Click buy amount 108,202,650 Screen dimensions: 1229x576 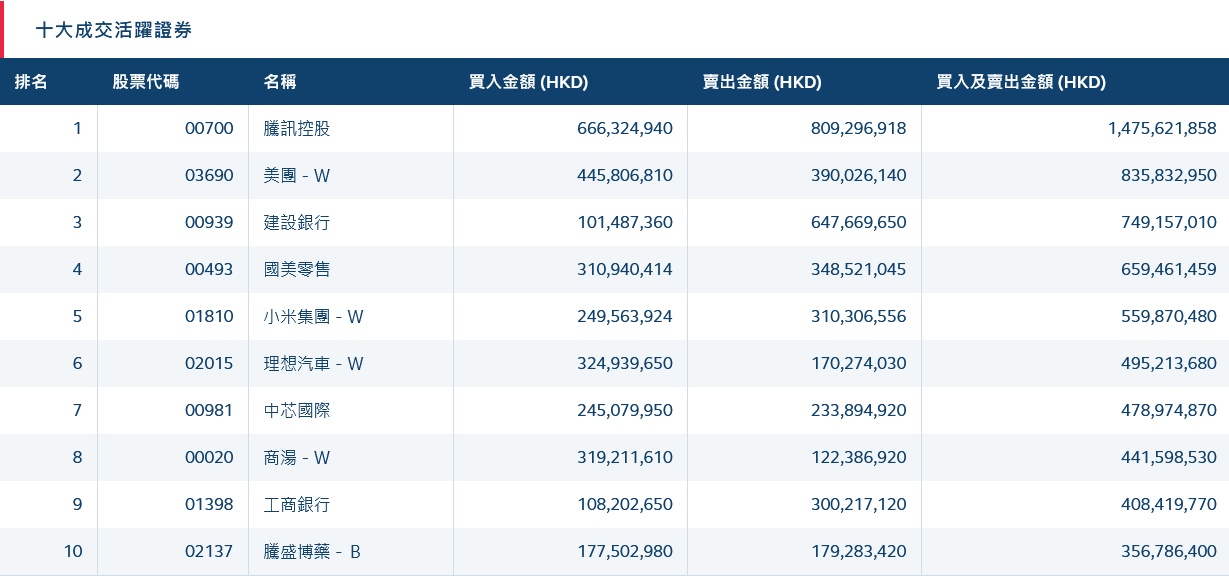(x=625, y=504)
